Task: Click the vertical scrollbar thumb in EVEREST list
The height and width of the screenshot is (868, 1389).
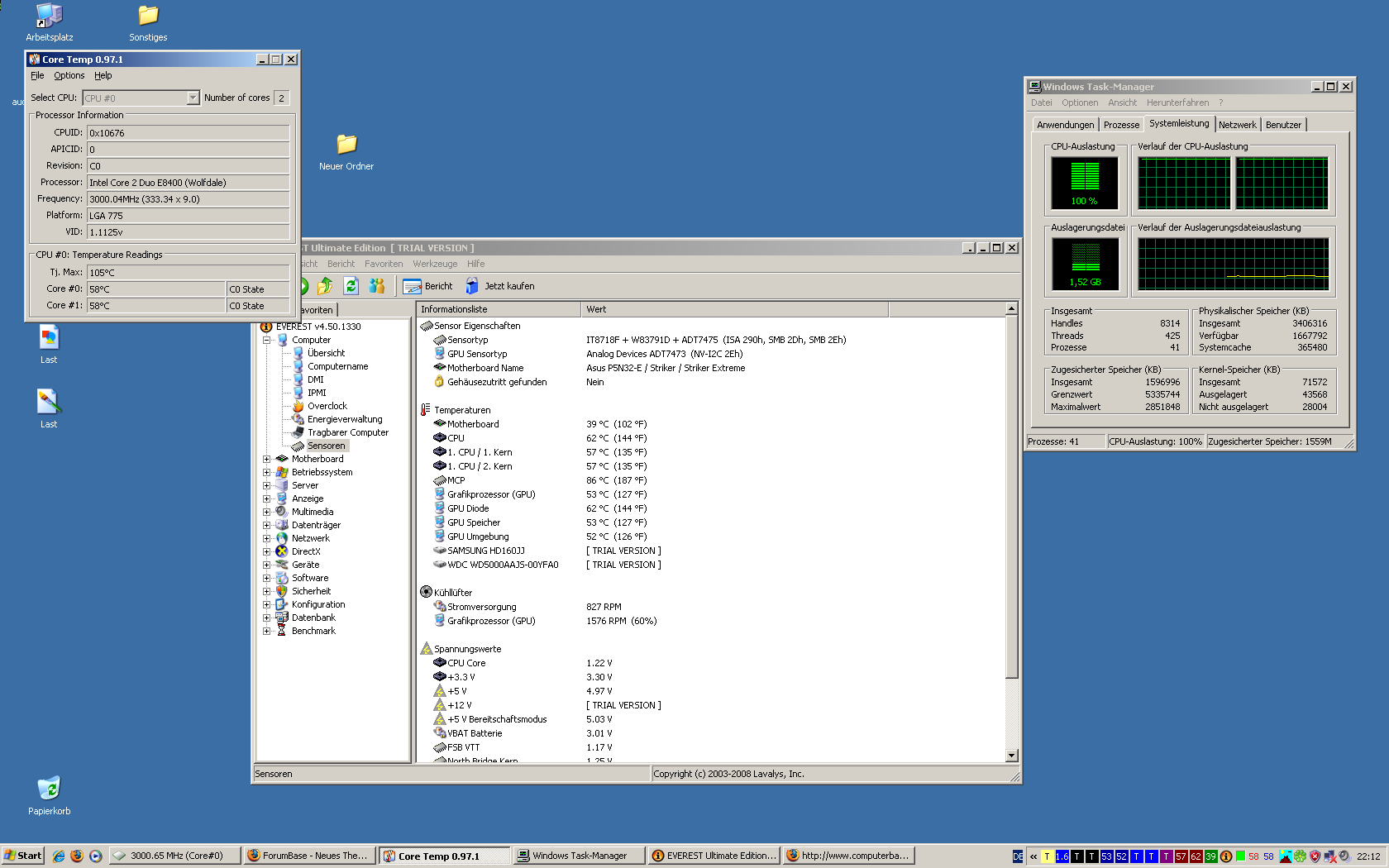Action: click(x=1011, y=496)
